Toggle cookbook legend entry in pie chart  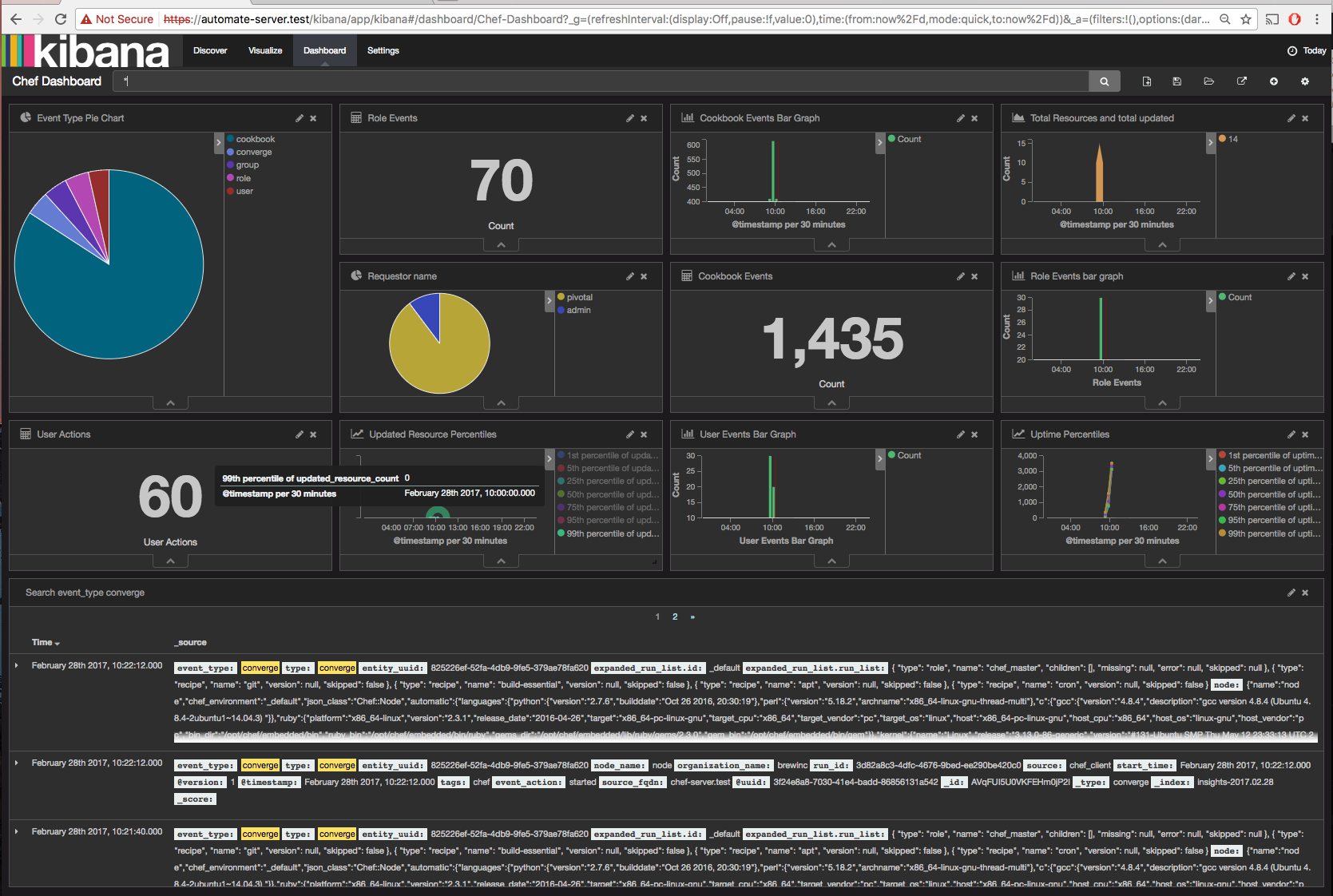(x=251, y=139)
